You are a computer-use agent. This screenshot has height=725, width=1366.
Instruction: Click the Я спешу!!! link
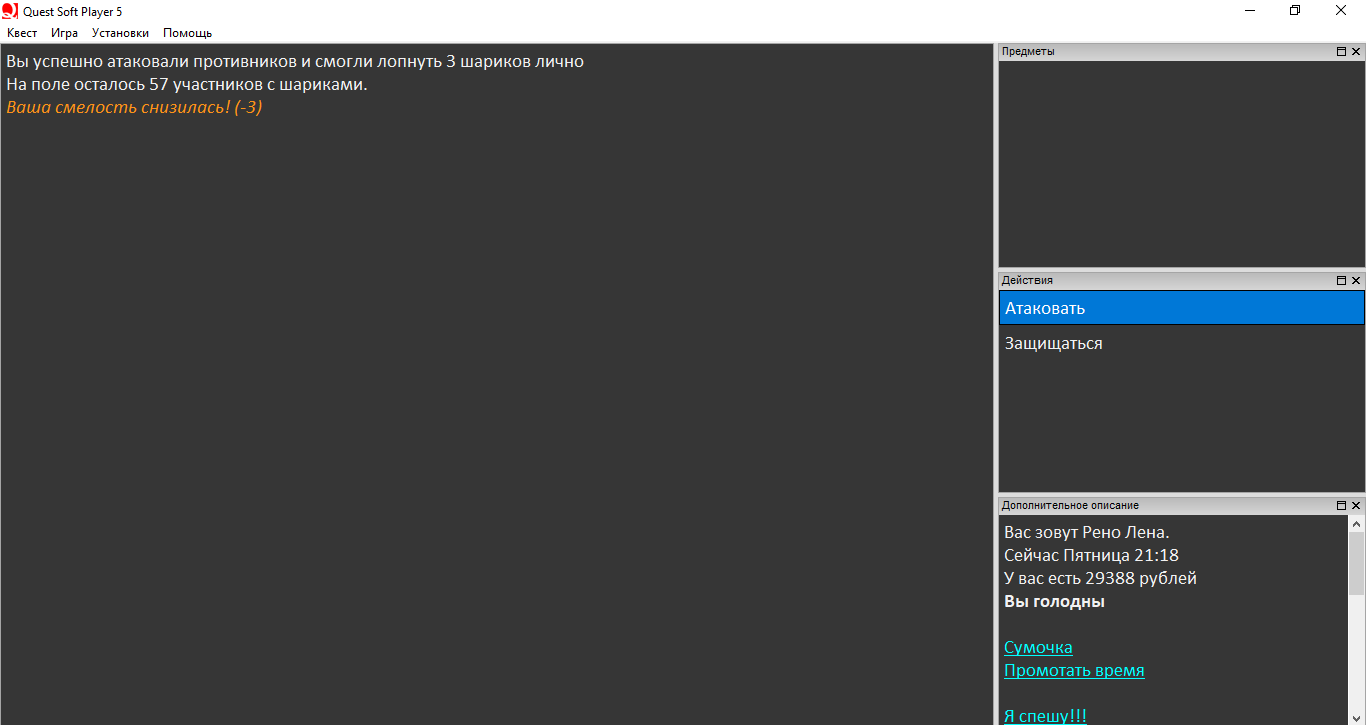(1045, 715)
